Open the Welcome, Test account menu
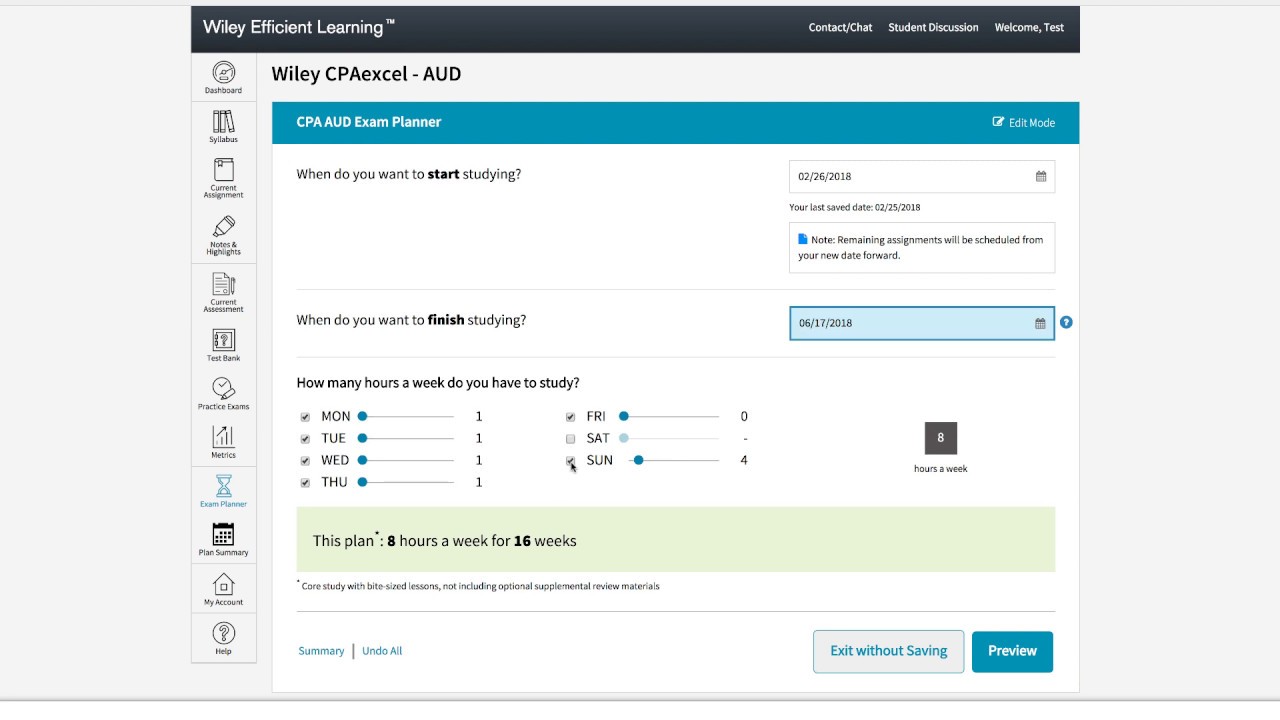This screenshot has width=1280, height=720. (1029, 28)
